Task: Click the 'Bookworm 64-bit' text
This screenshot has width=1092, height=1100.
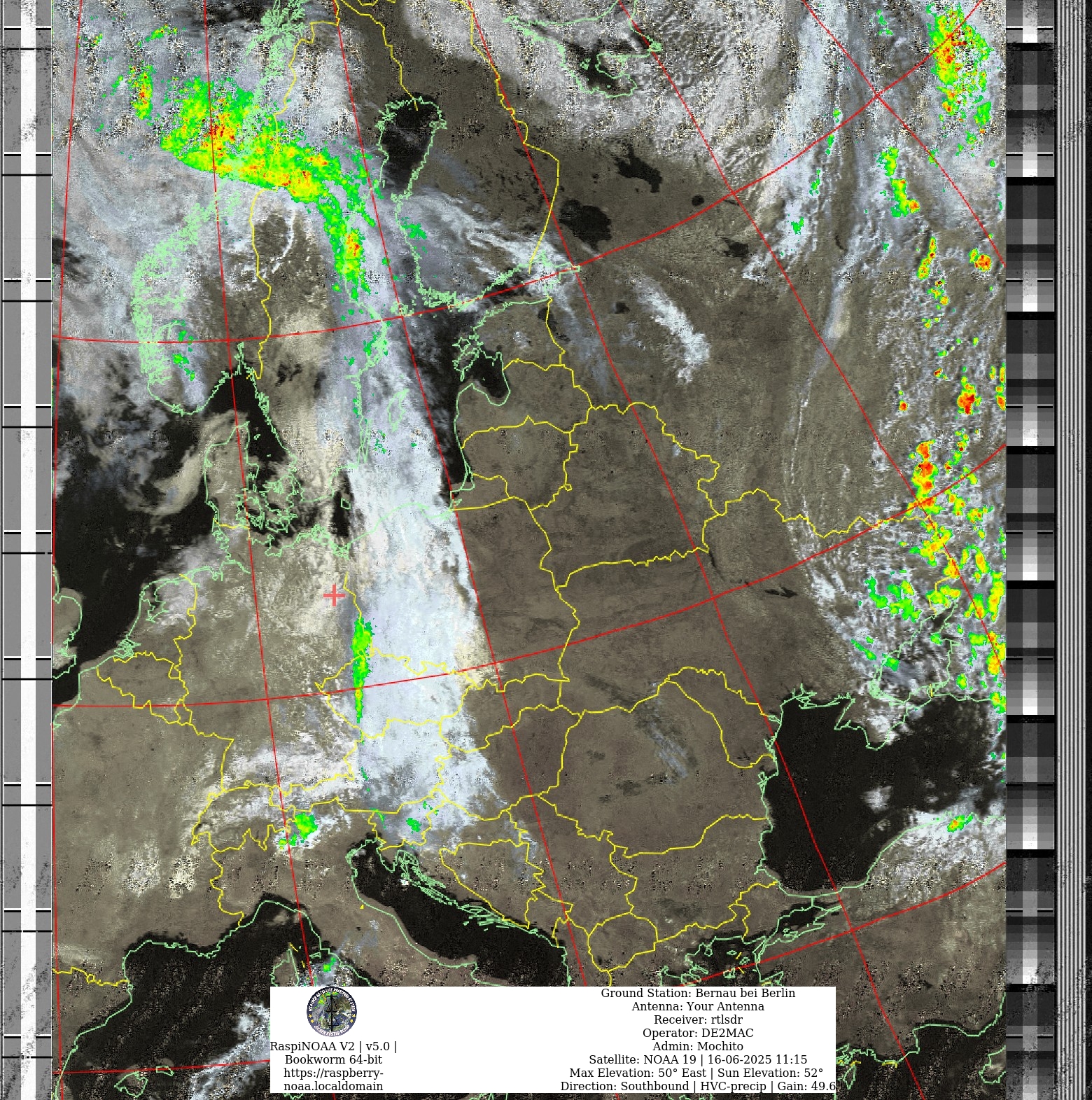Action: 333,1059
